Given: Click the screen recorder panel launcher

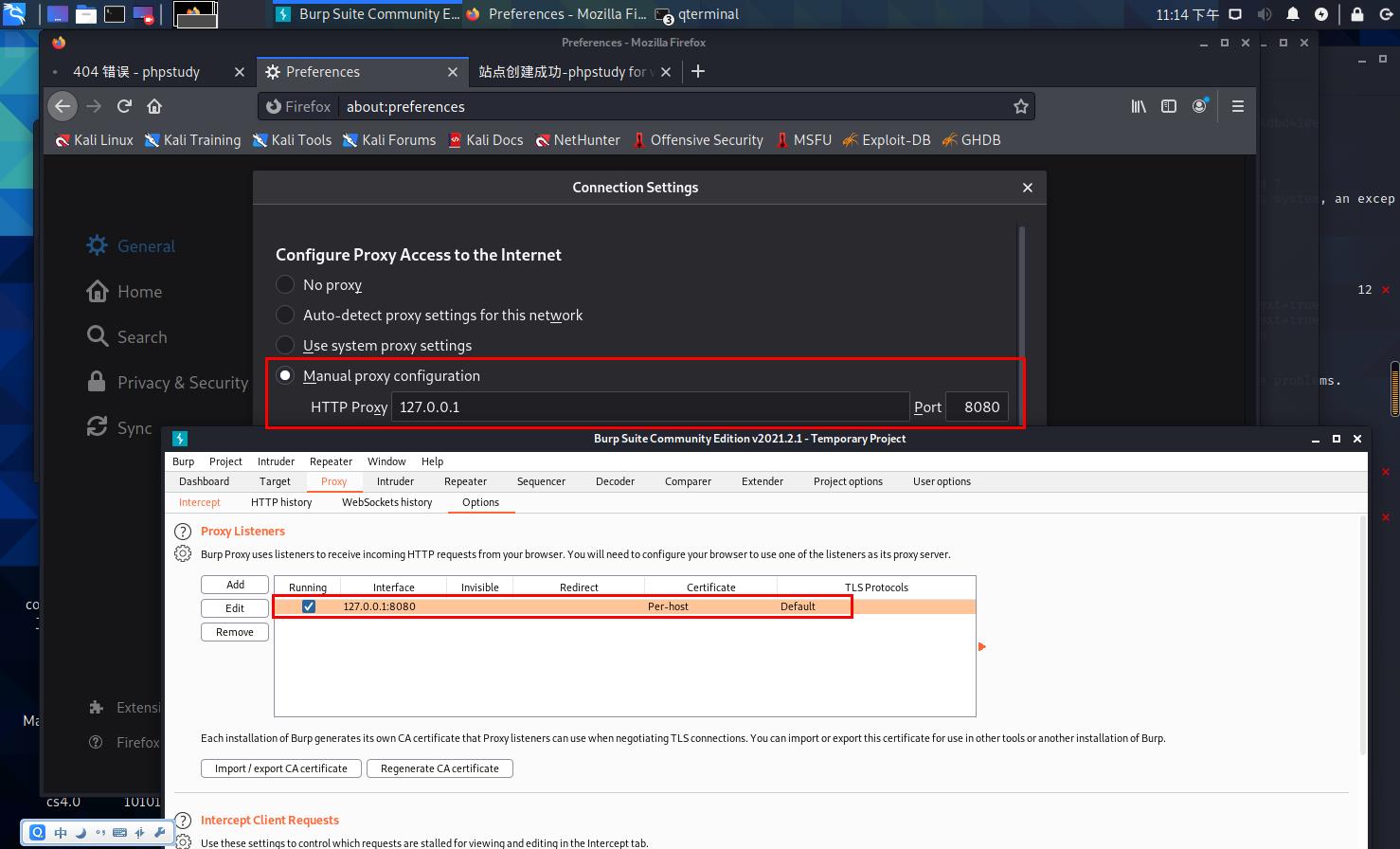Looking at the screenshot, I should point(143,14).
